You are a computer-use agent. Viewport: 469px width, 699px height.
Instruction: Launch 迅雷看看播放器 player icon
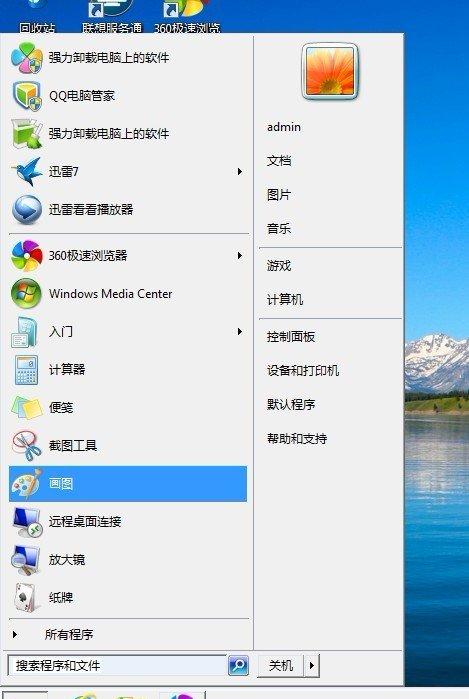[x=27, y=209]
